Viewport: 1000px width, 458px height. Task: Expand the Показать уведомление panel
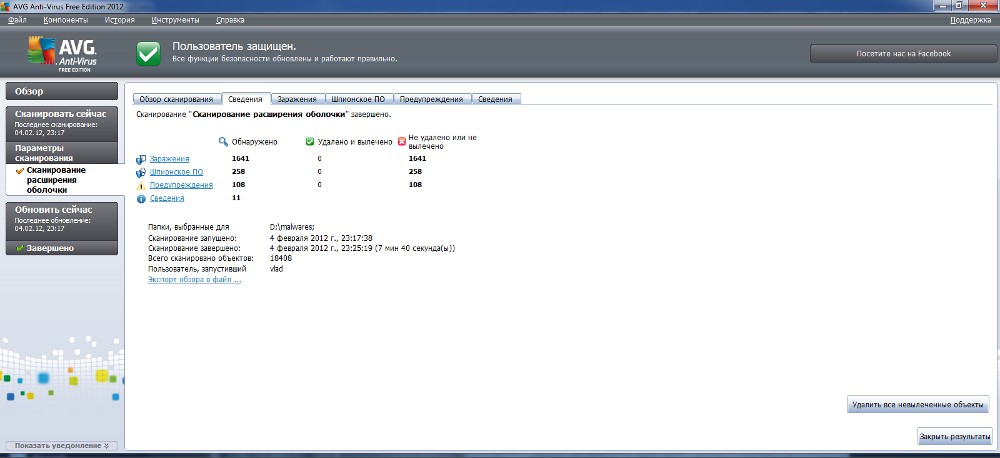point(62,445)
